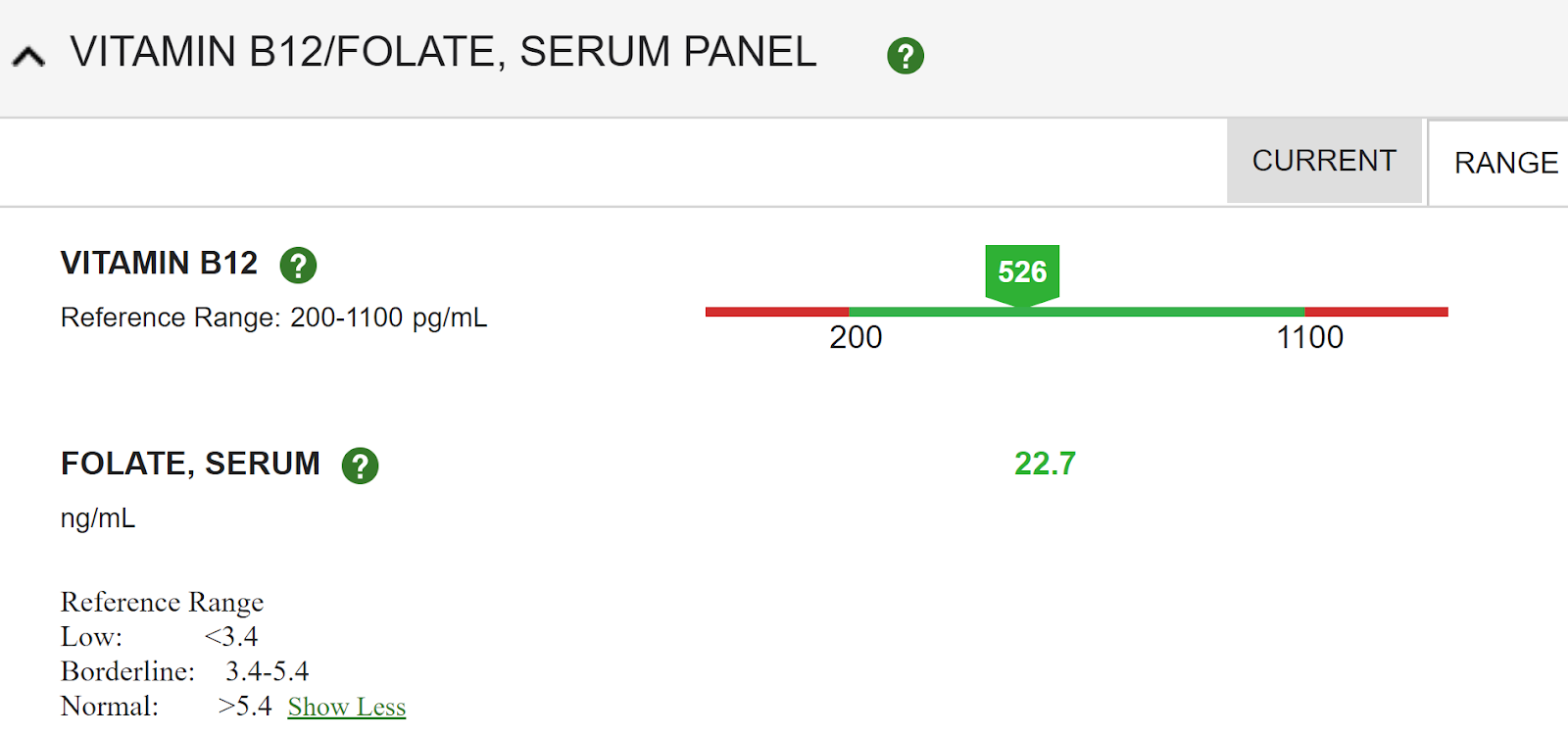Open help icon beside Serum Panel title
Image resolution: width=1568 pixels, height=736 pixels.
coord(906,56)
